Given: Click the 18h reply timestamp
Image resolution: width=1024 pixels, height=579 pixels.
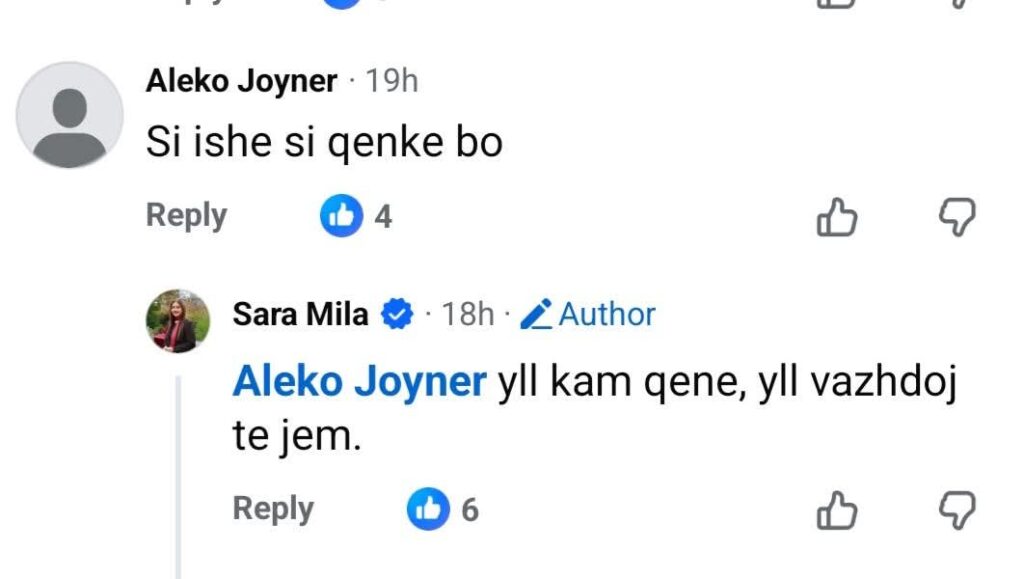Looking at the screenshot, I should 468,316.
